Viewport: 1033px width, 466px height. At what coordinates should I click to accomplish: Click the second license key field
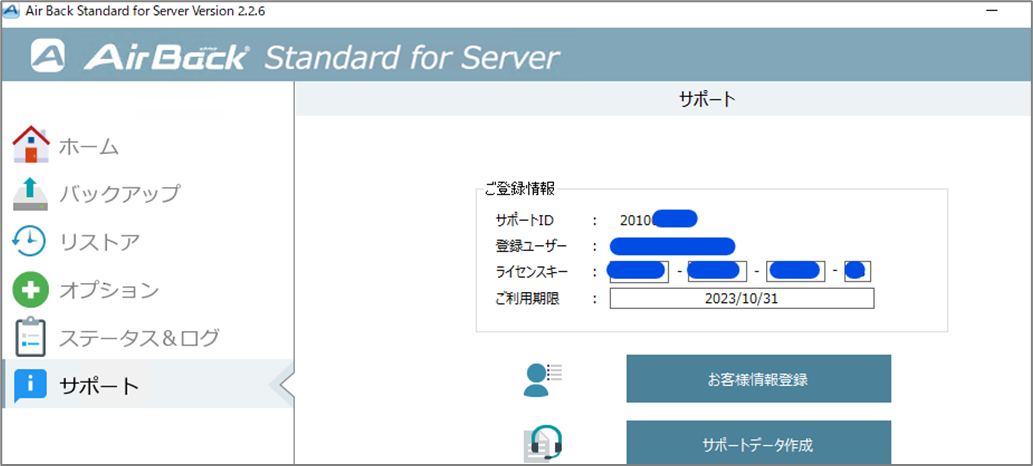point(717,271)
